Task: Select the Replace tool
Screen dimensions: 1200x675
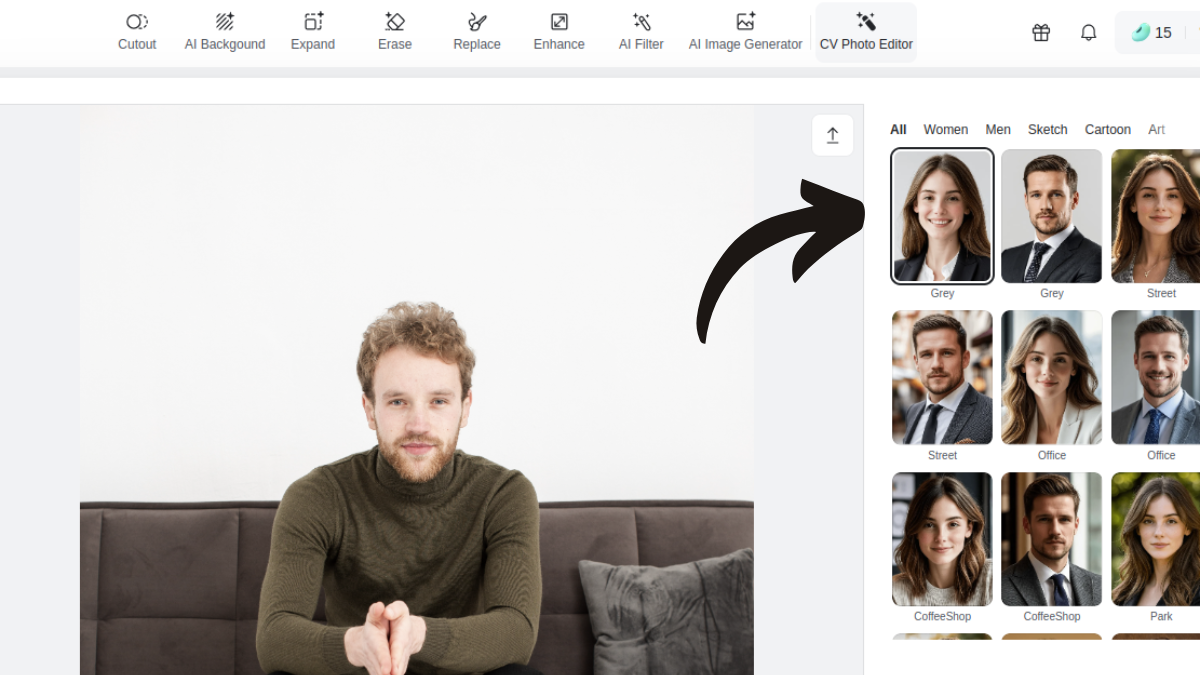Action: click(x=476, y=32)
